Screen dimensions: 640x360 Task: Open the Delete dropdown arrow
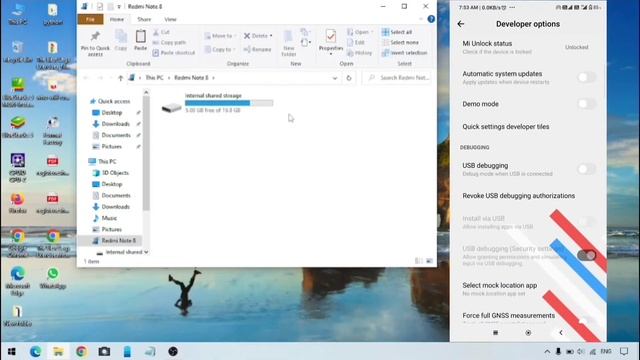point(271,36)
